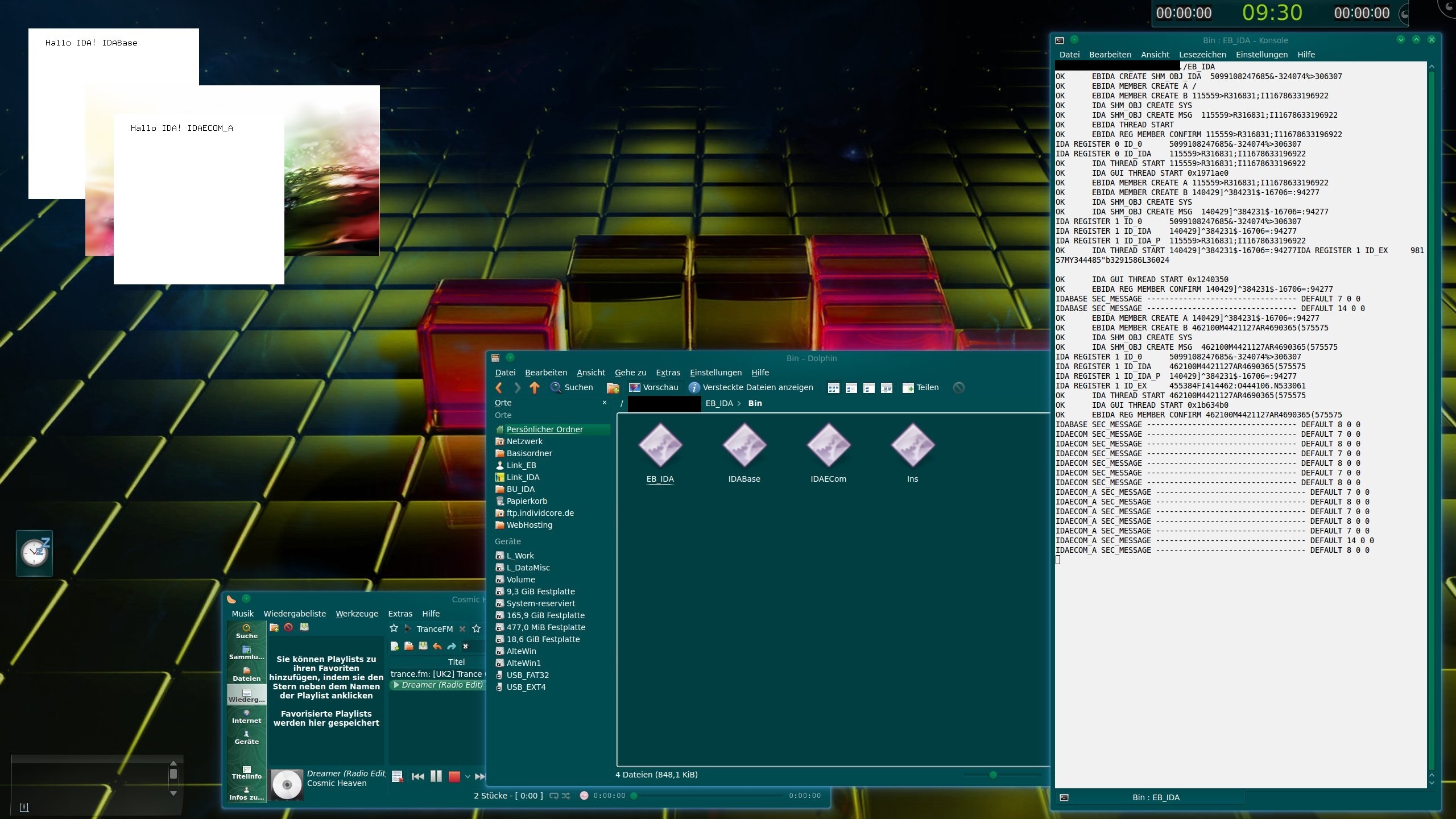Toggle random playback icon in Amarok status bar
Viewport: 1456px width, 819px height.
(x=566, y=796)
